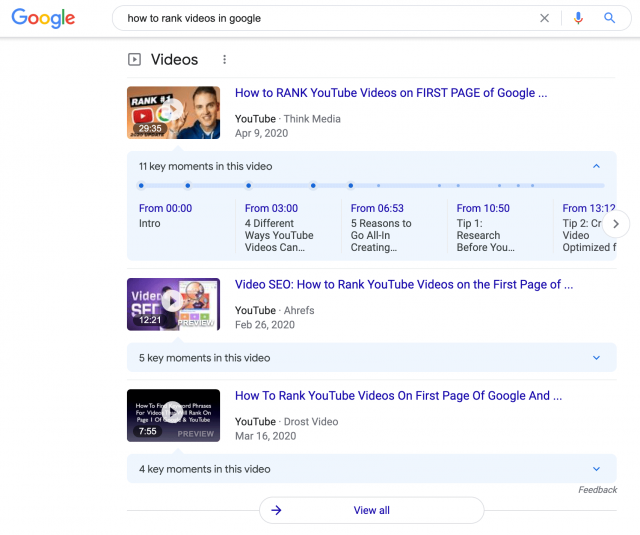Click the View all button
Image resolution: width=640 pixels, height=535 pixels.
coord(371,510)
